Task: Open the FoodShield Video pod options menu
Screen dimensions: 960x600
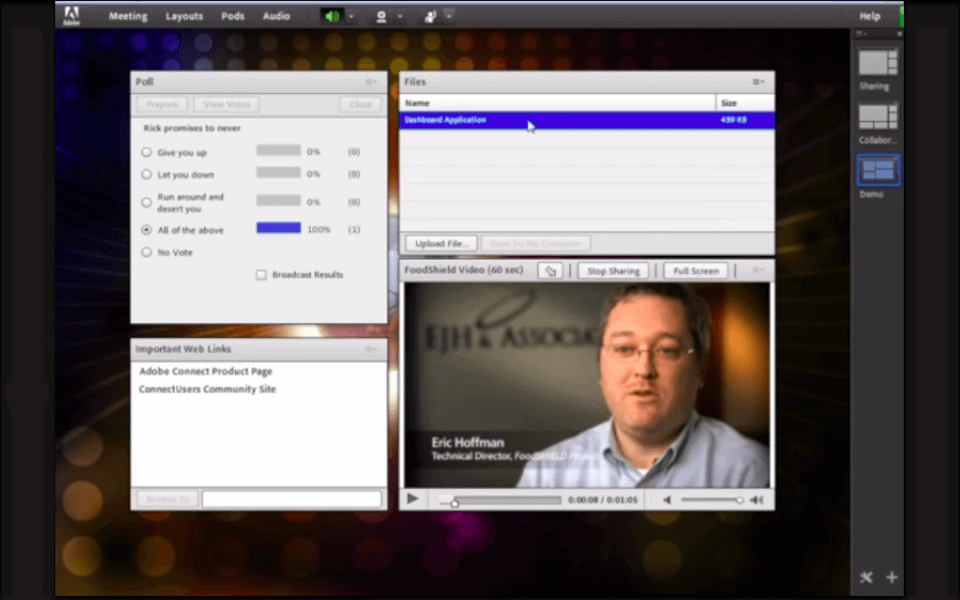Action: pyautogui.click(x=758, y=270)
